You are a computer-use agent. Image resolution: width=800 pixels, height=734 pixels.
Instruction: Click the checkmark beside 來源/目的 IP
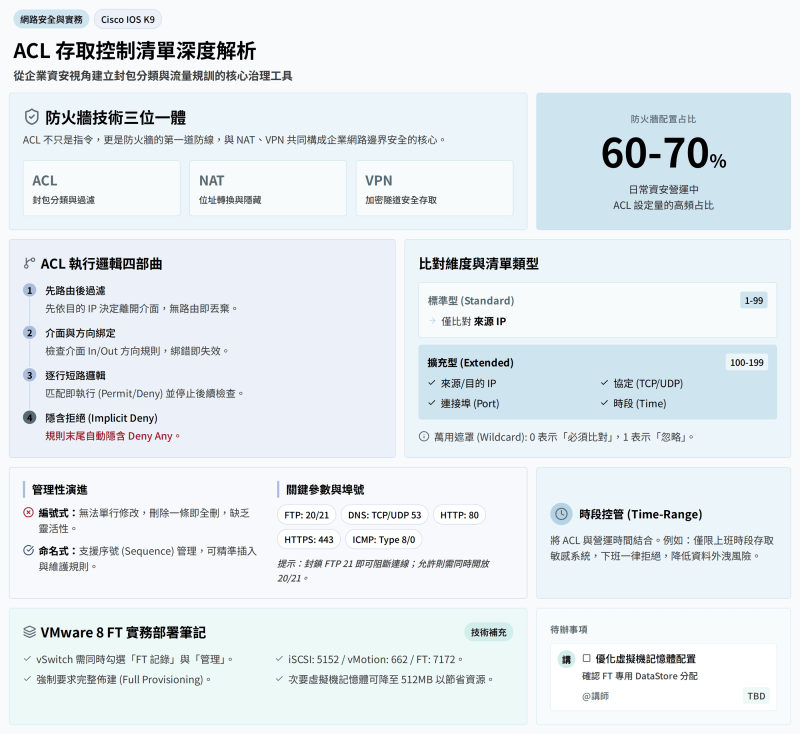432,383
